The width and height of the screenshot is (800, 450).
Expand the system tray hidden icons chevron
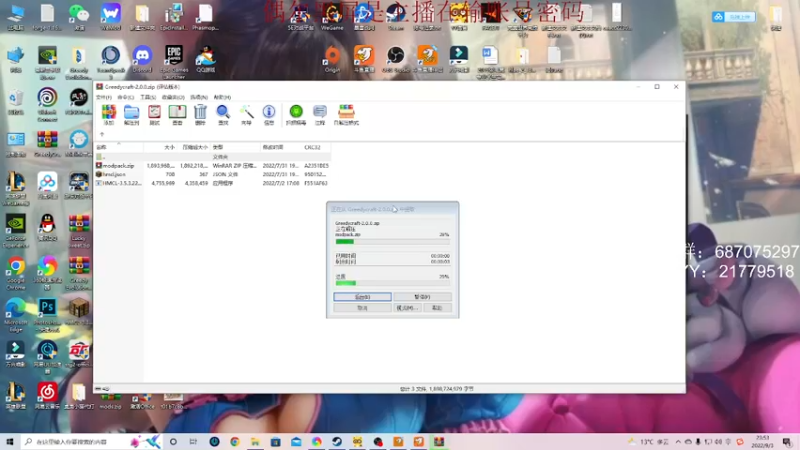[x=678, y=442]
